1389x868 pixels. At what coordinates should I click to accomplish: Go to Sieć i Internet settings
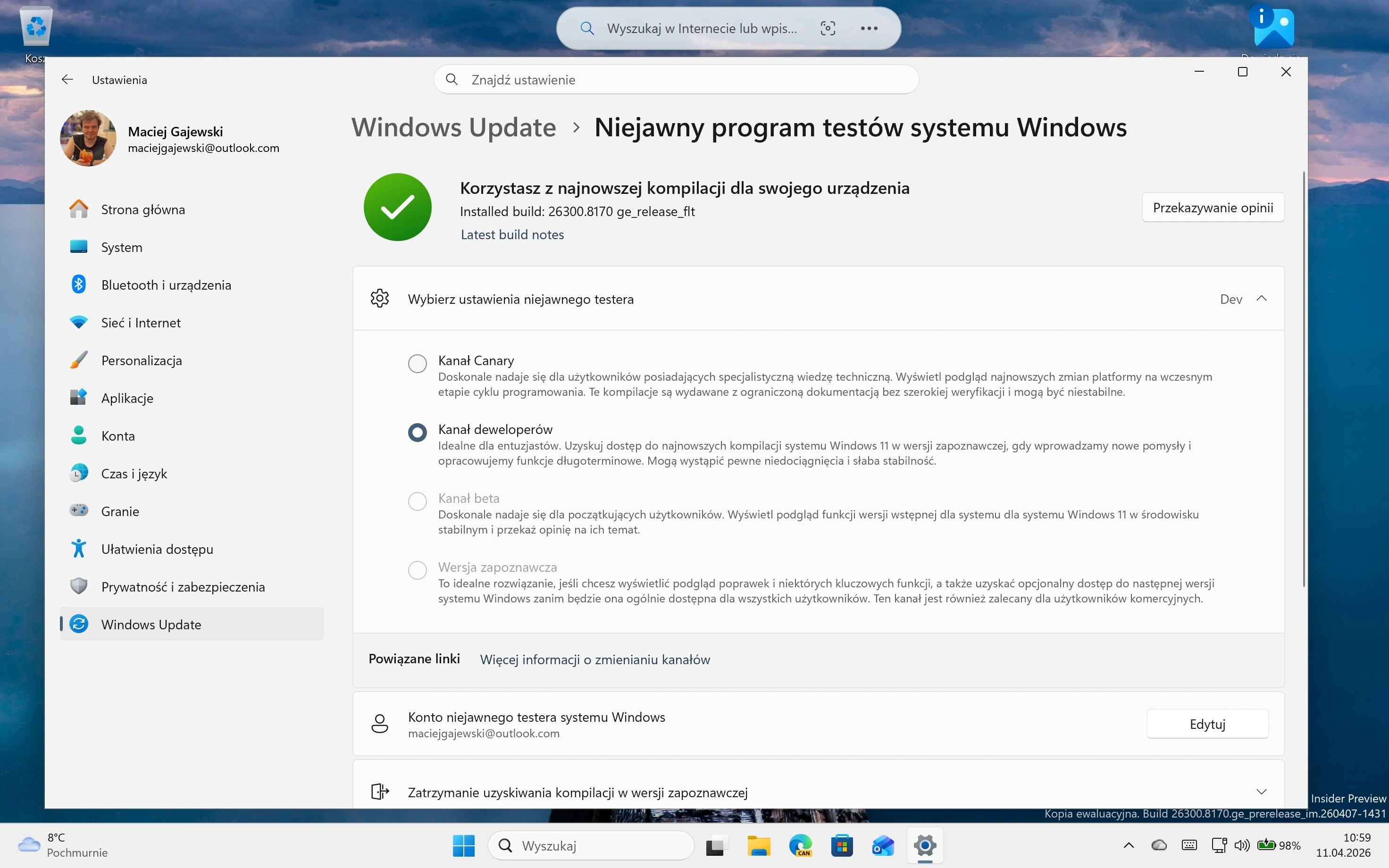[141, 323]
